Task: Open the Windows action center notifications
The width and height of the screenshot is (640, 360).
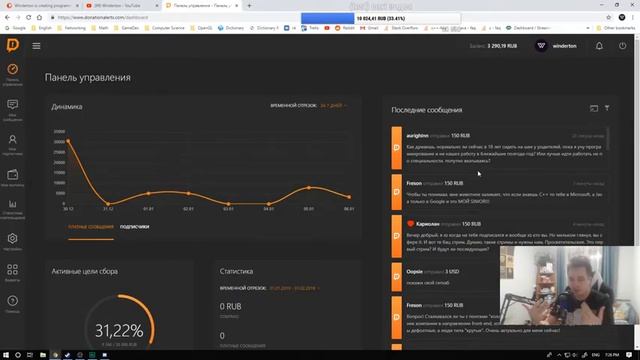Action: [629, 355]
